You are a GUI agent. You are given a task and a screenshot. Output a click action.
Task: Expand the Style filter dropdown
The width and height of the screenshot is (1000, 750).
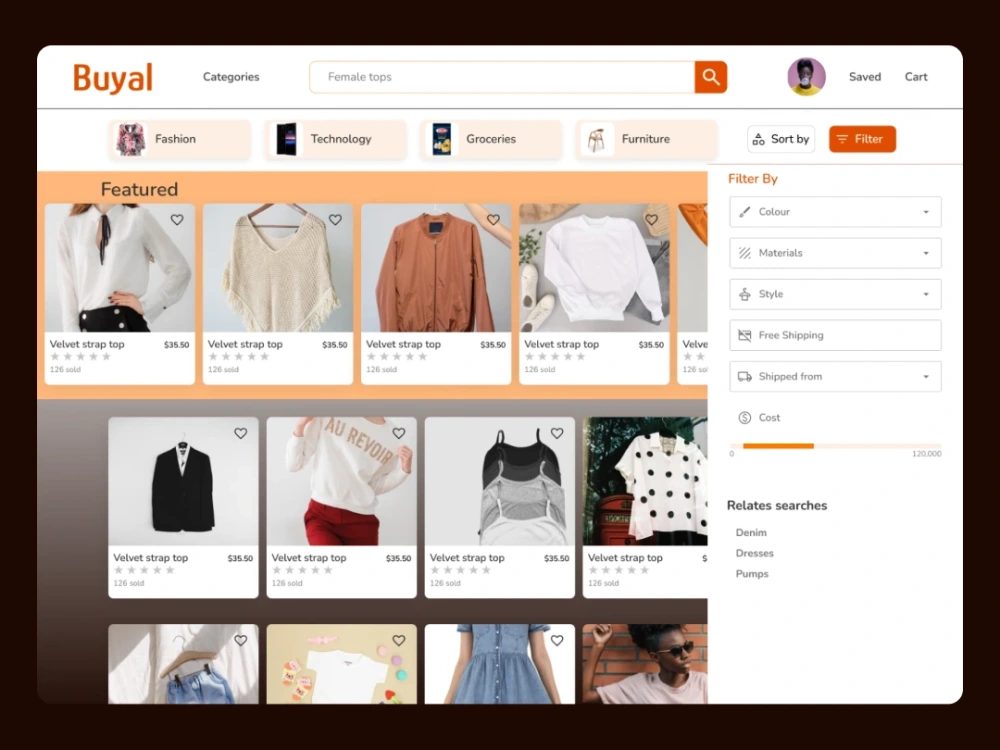(835, 294)
